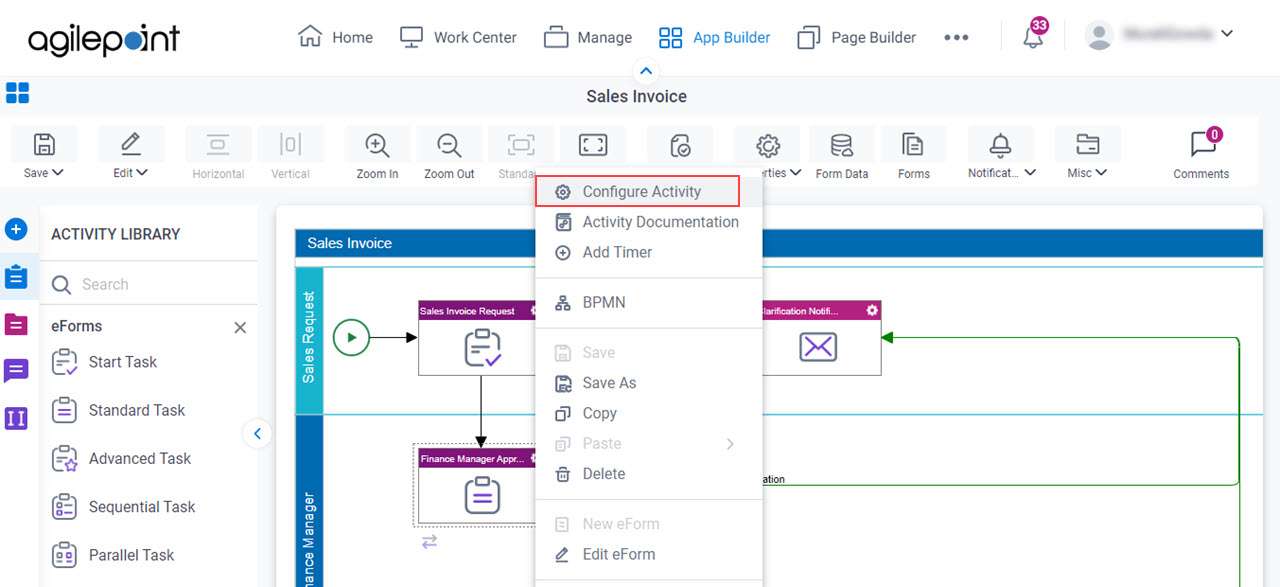Open the Manage section
The width and height of the screenshot is (1280, 587).
pos(588,37)
